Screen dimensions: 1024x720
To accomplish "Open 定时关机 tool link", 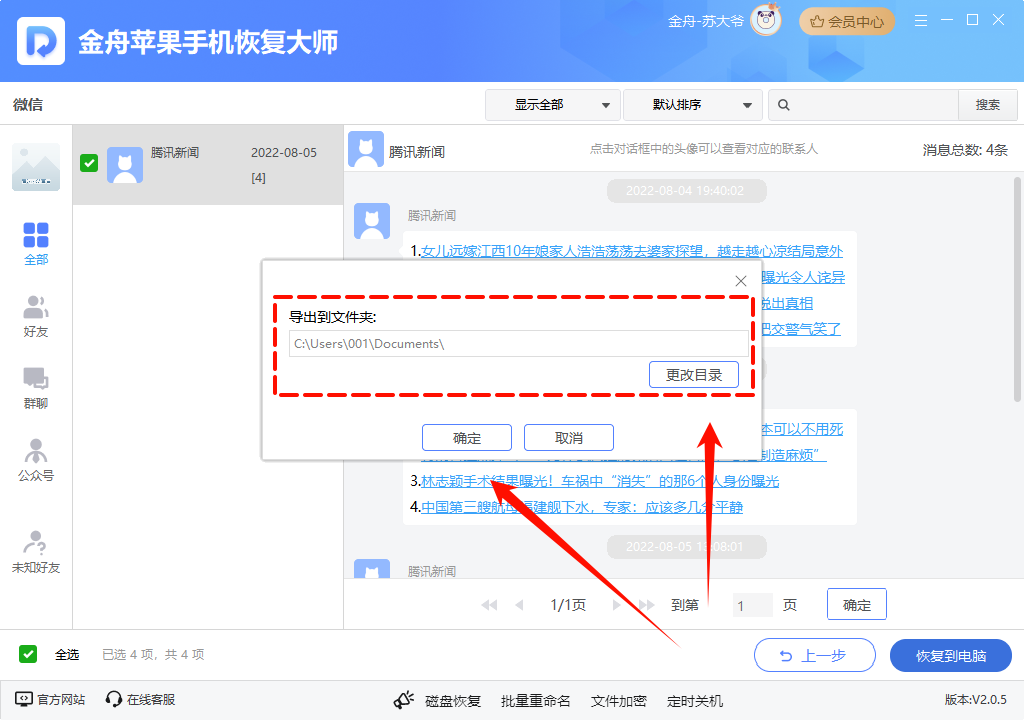I will (x=695, y=701).
